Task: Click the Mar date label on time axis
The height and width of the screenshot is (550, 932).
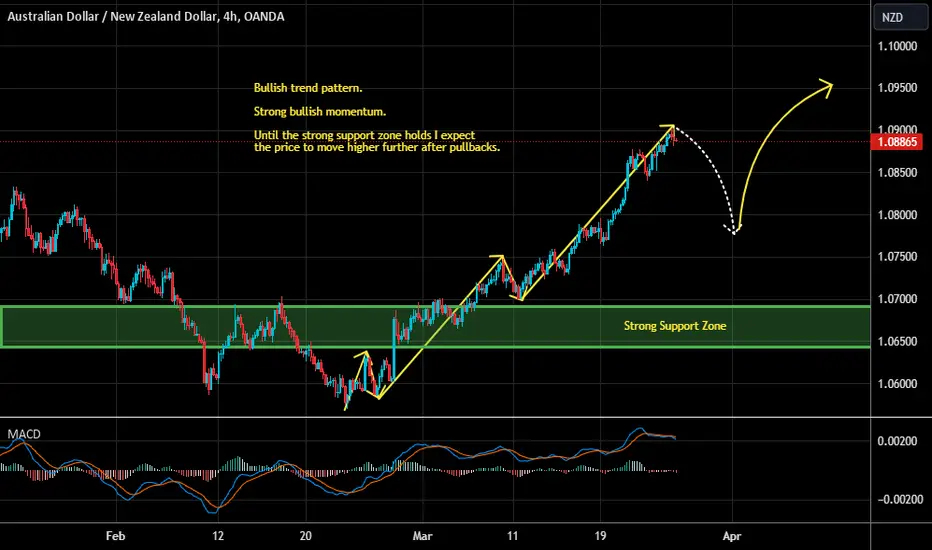Action: [422, 536]
